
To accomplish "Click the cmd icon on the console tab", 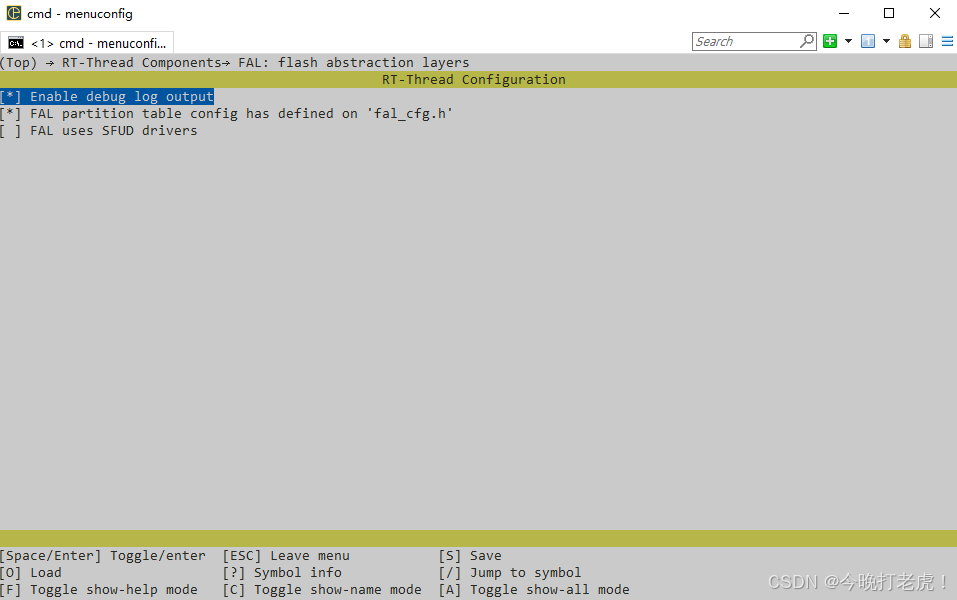I will point(14,43).
